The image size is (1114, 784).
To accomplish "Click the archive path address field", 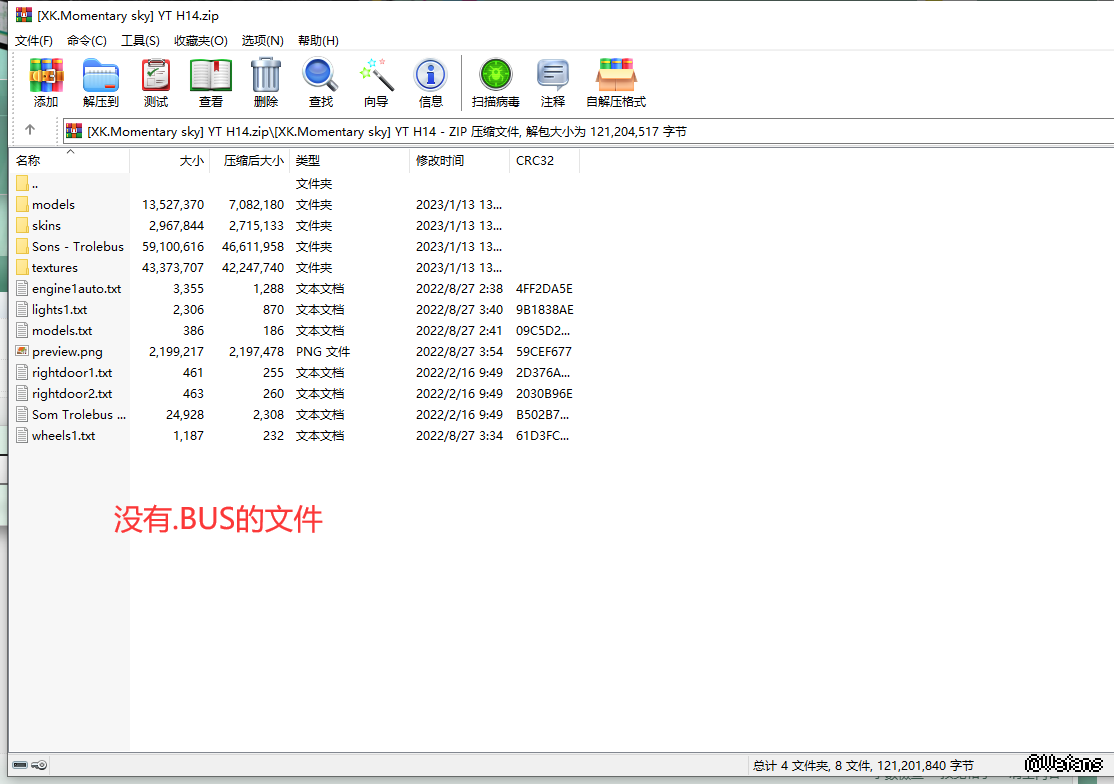I will coord(588,131).
